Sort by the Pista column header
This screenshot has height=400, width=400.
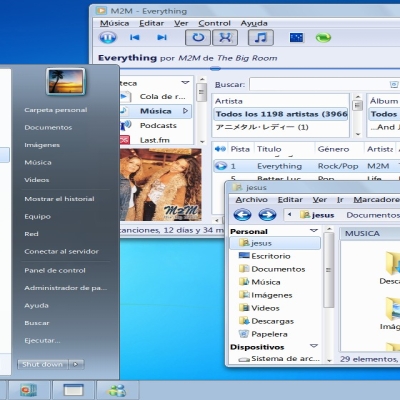(x=240, y=149)
